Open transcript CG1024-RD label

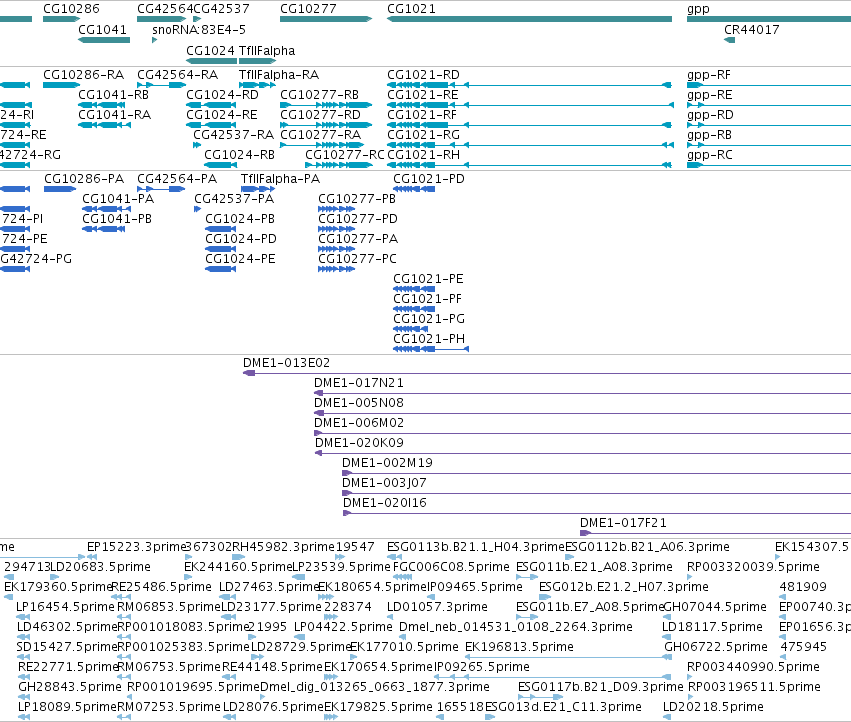click(x=223, y=94)
